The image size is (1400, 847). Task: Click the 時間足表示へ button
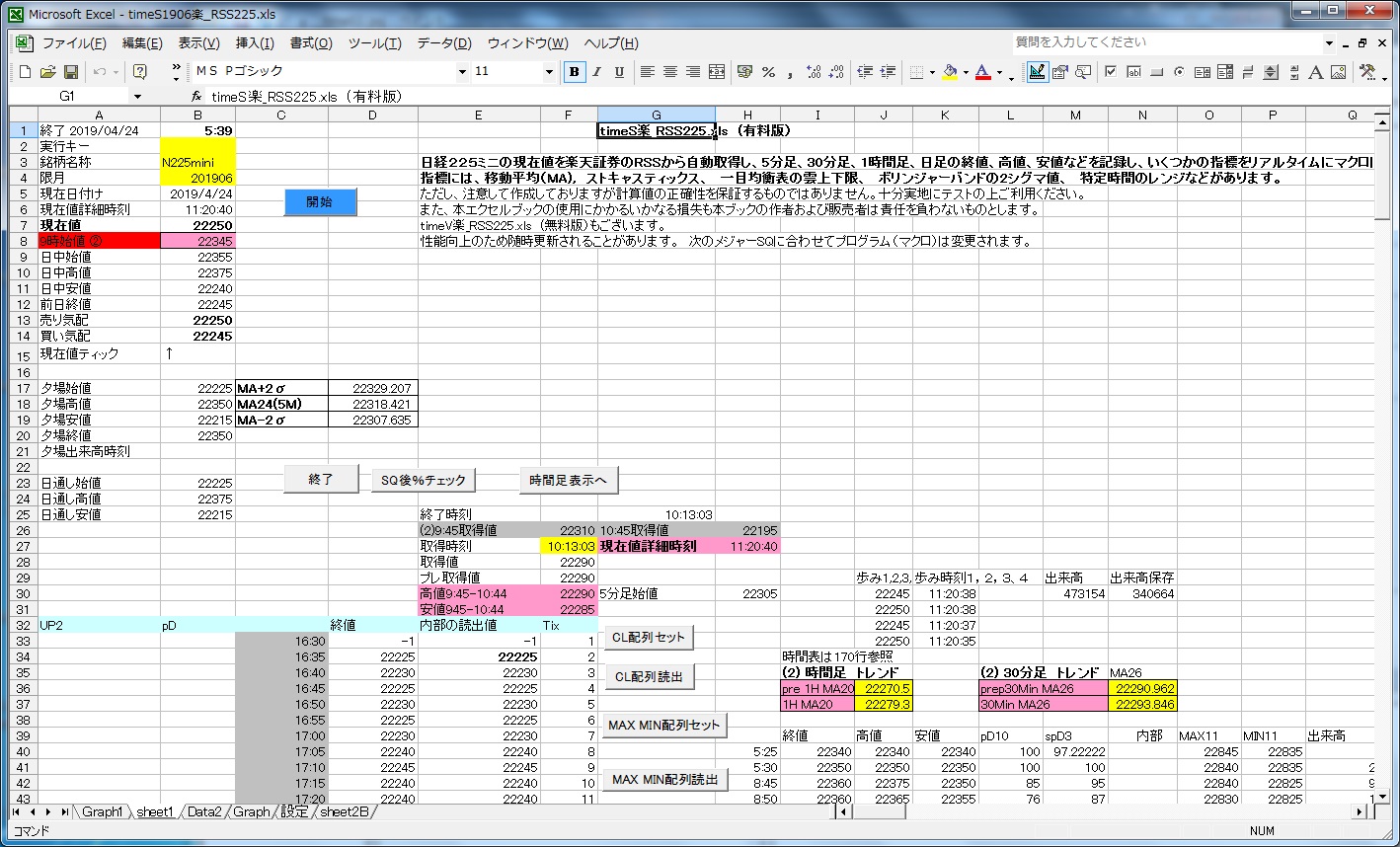coord(569,480)
